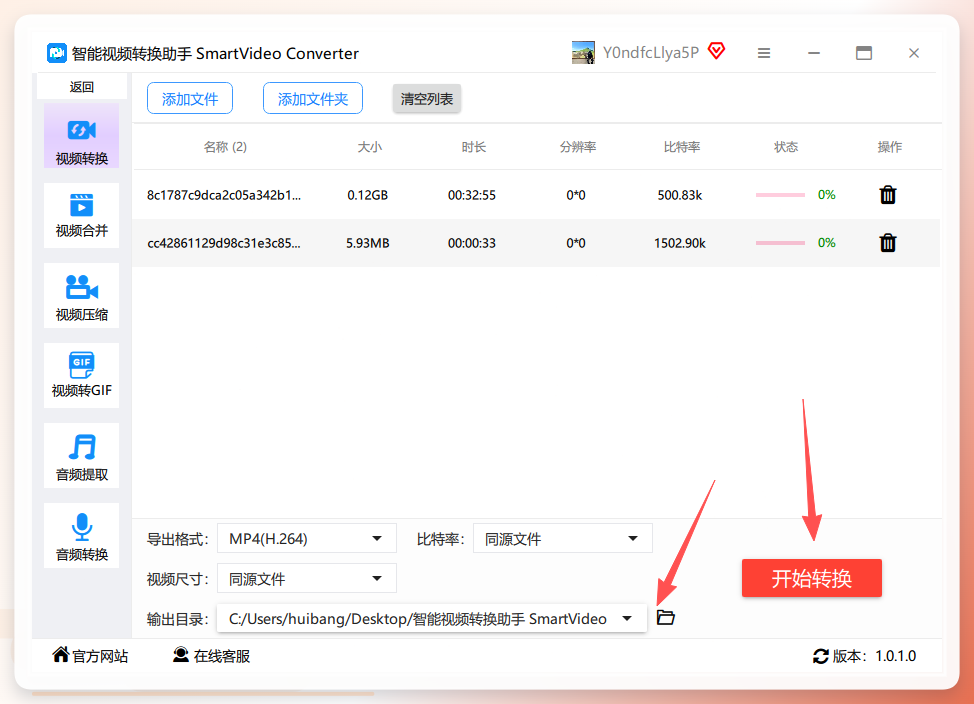
Task: Click 清空列表 clear list button
Action: pyautogui.click(x=427, y=99)
